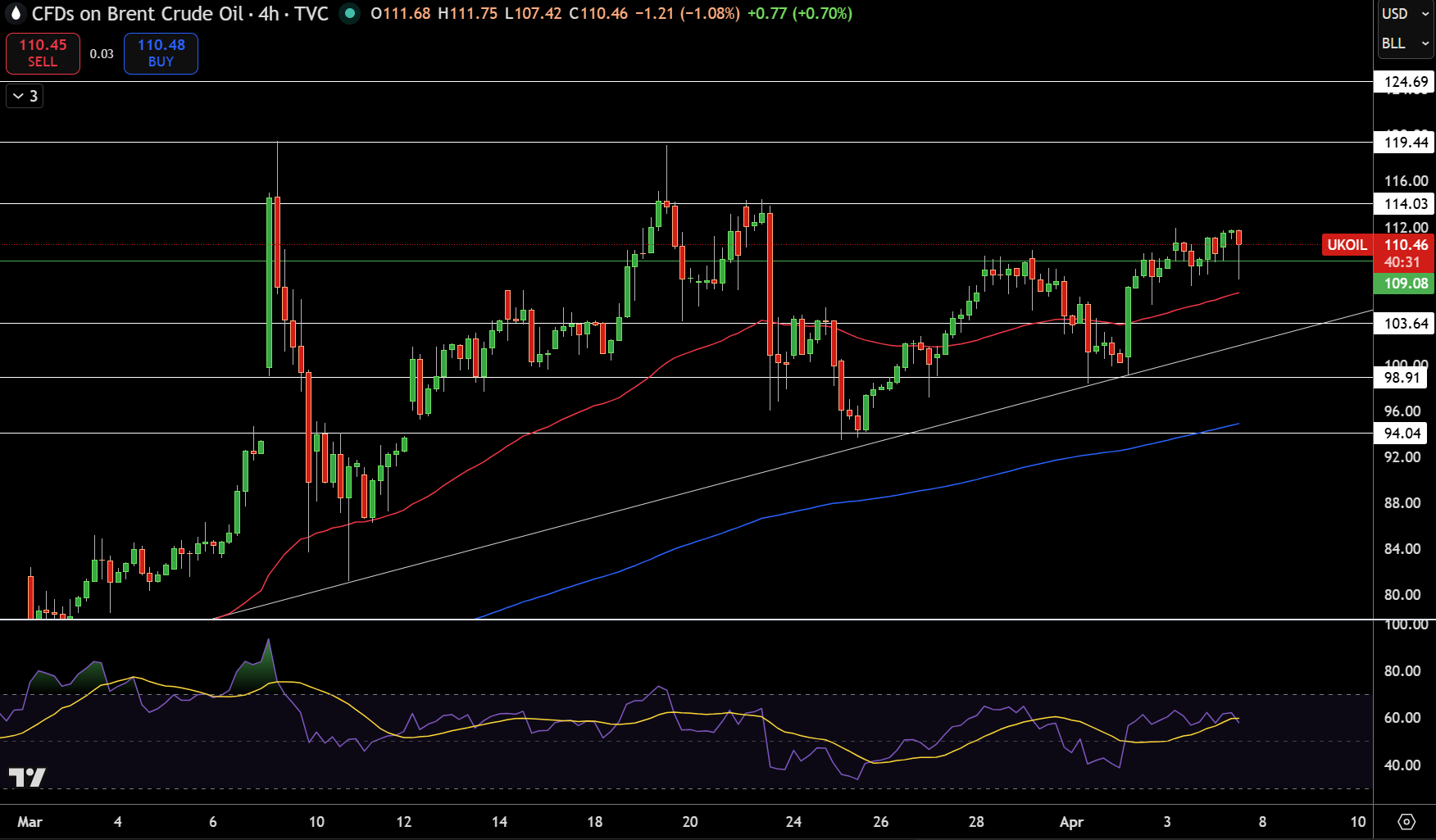Select the 114.03 price level label
The image size is (1436, 840).
1406,204
